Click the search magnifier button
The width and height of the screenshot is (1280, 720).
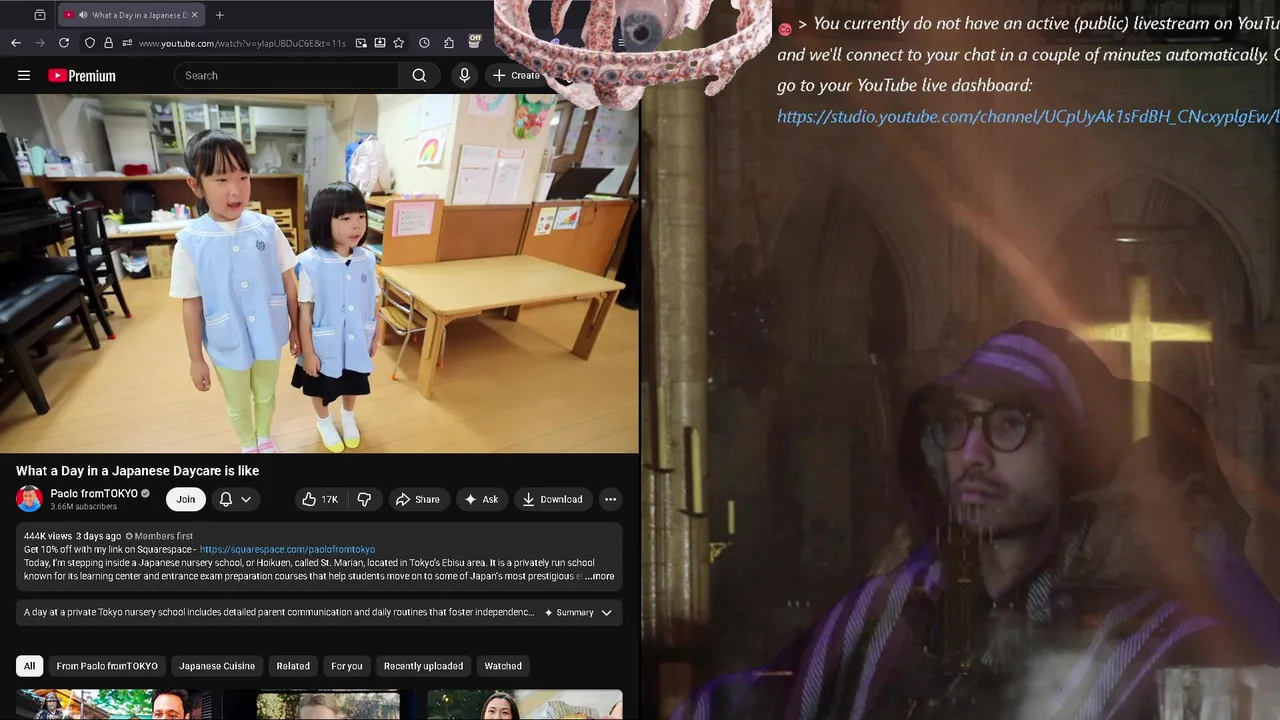tap(419, 75)
